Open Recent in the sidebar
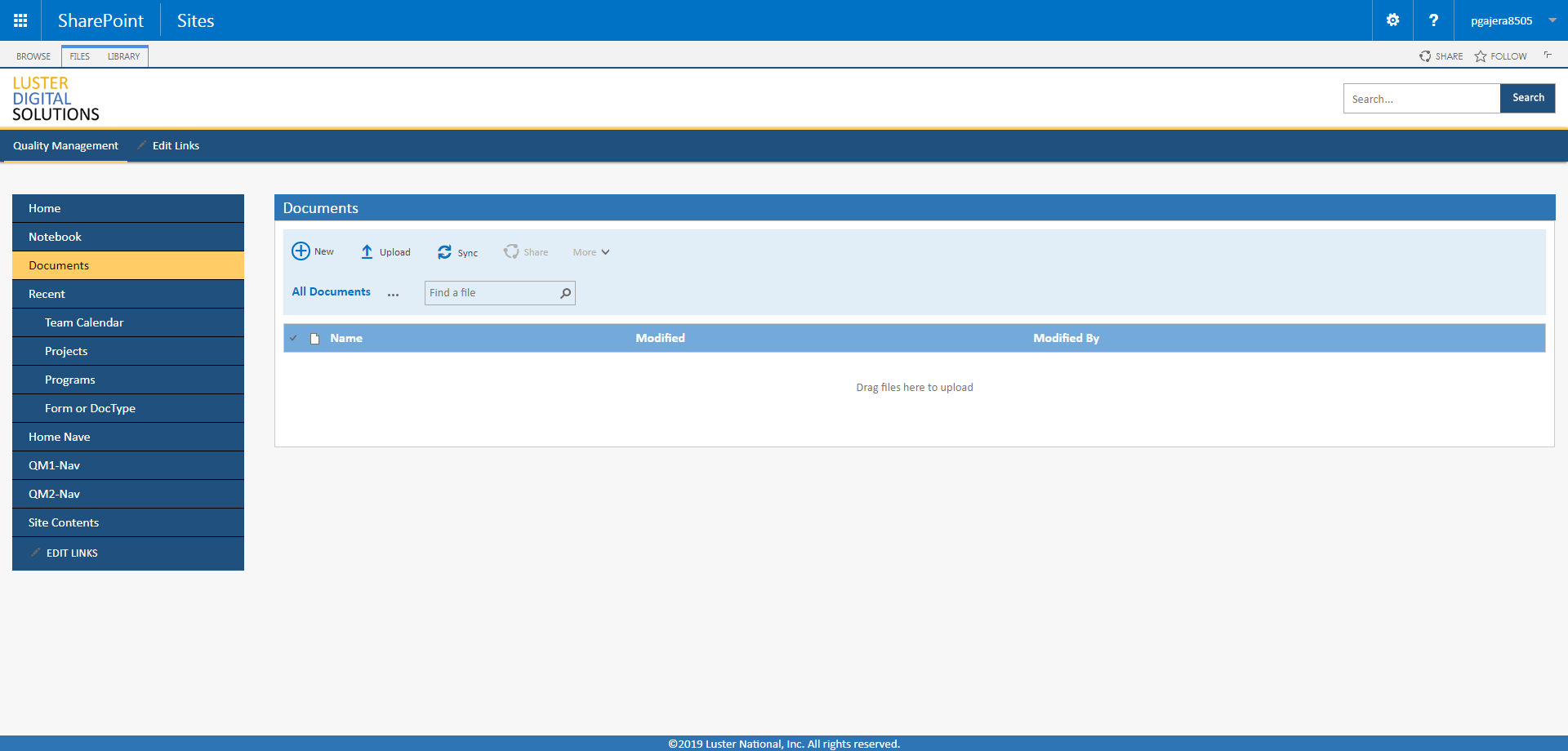This screenshot has height=751, width=1568. pos(128,294)
